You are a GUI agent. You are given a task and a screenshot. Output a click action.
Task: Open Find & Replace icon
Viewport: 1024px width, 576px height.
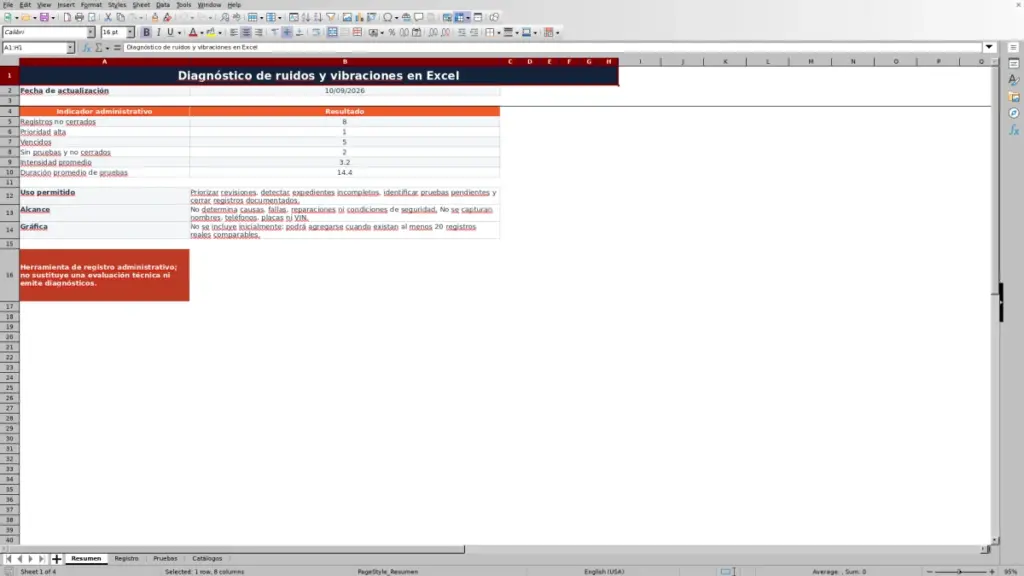point(225,18)
